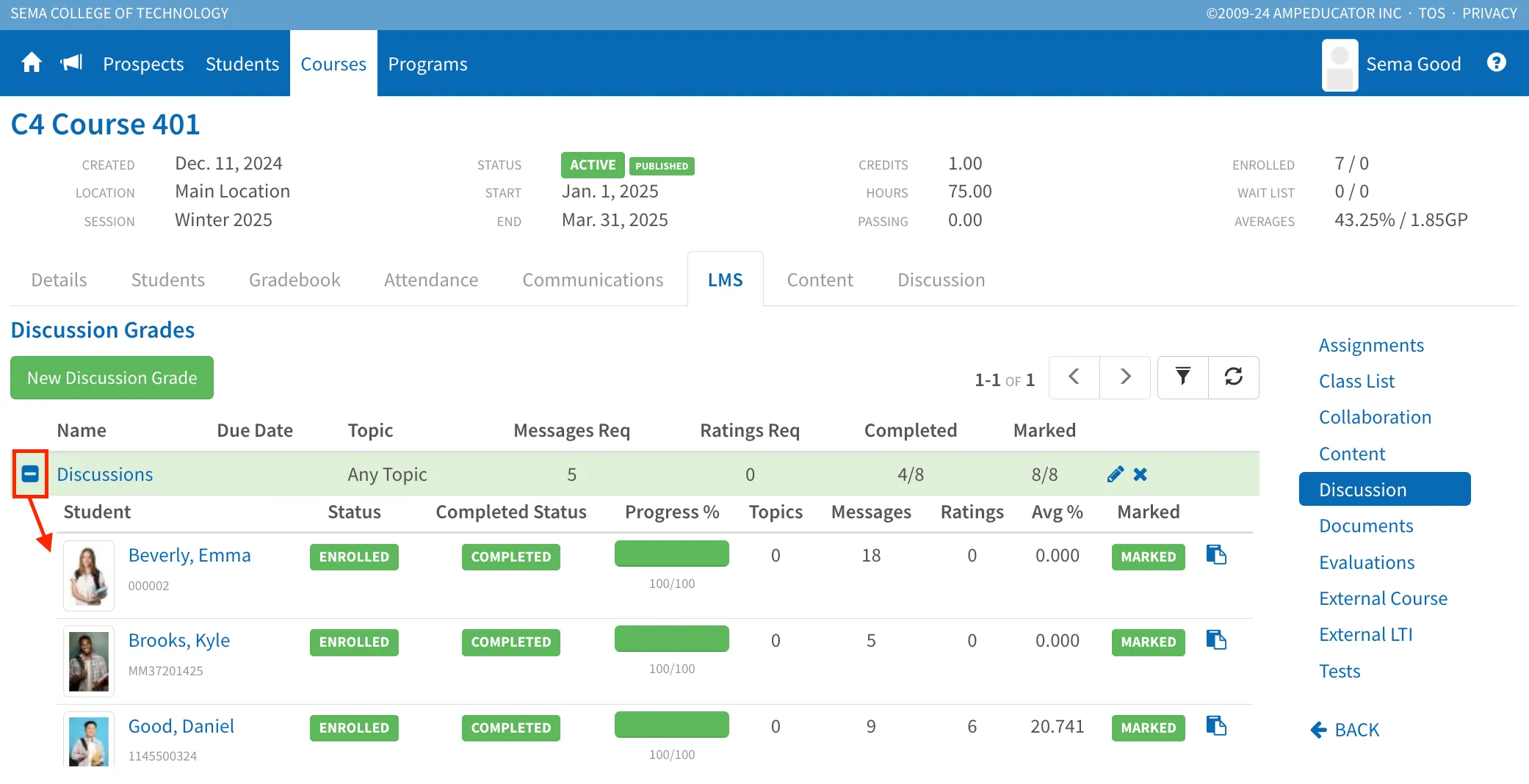Image resolution: width=1529 pixels, height=784 pixels.
Task: Select Evaluations in the LMS sidebar
Action: (1367, 562)
